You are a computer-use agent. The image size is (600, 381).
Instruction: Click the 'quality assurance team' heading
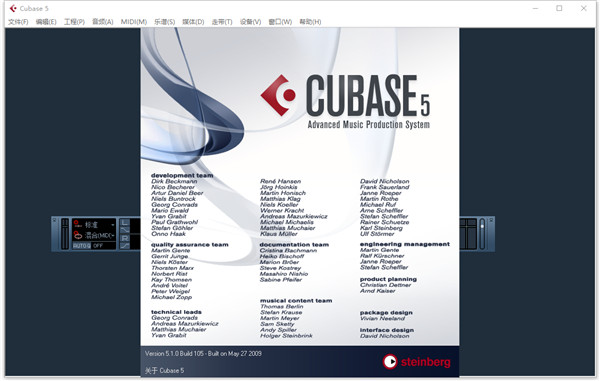(189, 244)
